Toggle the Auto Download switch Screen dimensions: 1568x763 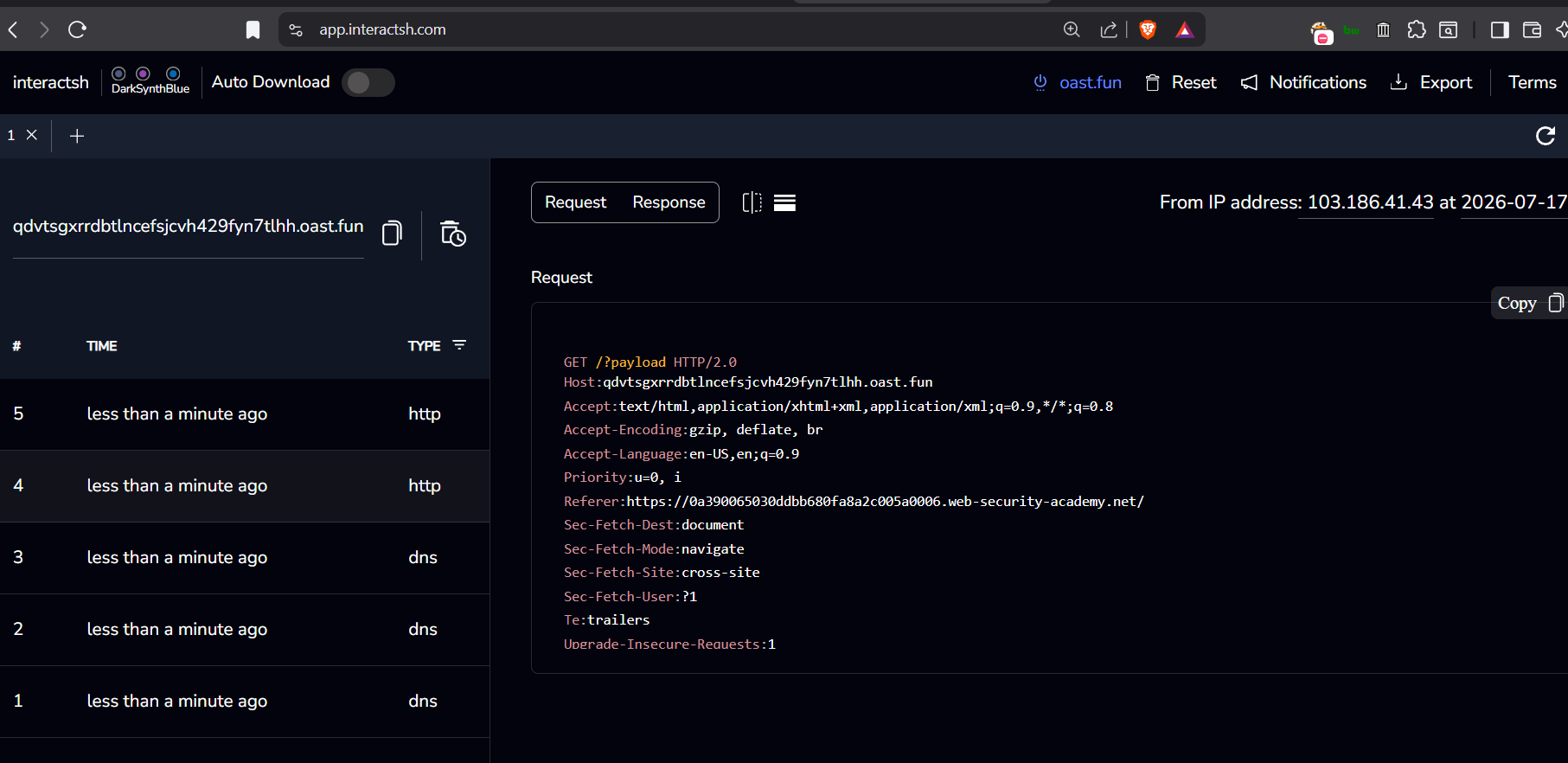(368, 82)
